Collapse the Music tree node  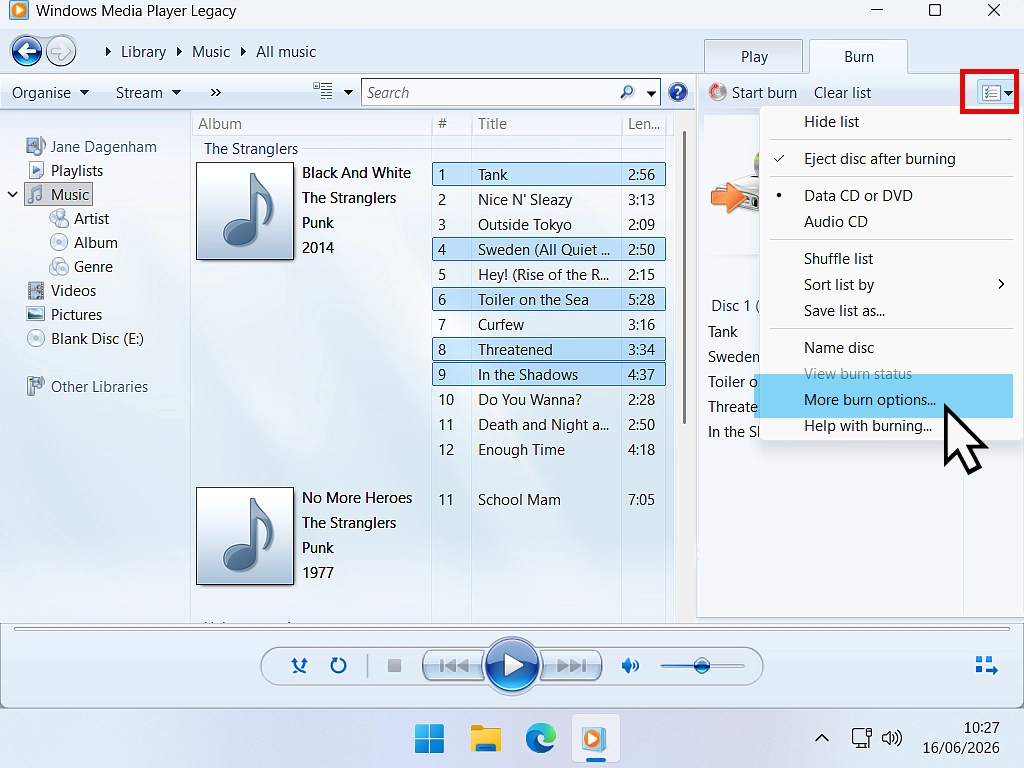coord(12,195)
